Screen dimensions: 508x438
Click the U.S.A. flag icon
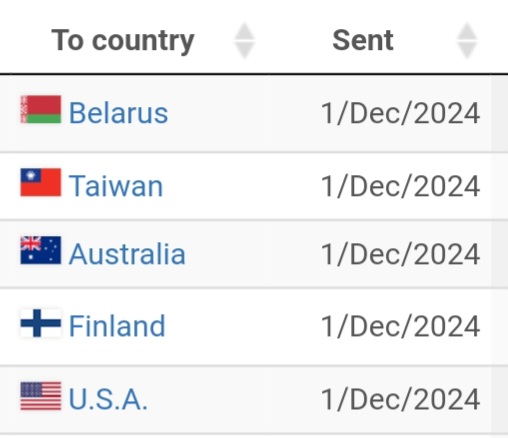pos(41,396)
